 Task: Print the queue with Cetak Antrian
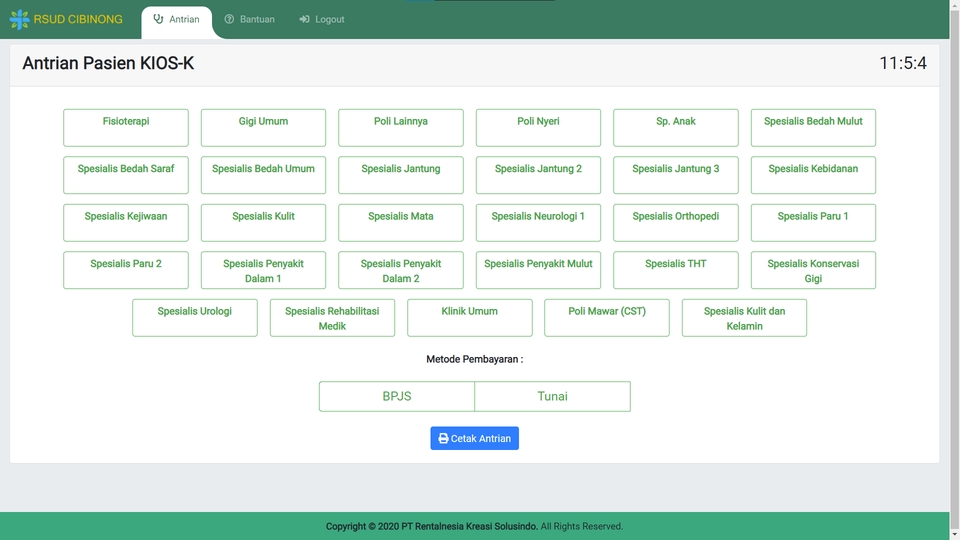[x=474, y=438]
